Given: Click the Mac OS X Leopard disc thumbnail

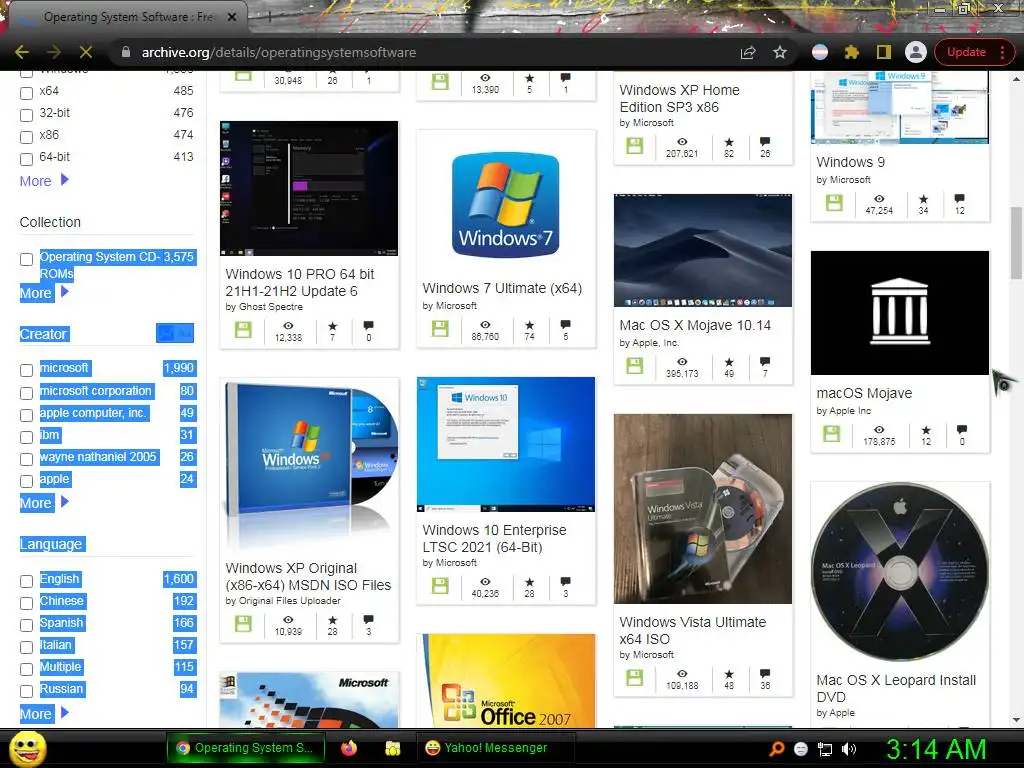Looking at the screenshot, I should click(x=900, y=572).
